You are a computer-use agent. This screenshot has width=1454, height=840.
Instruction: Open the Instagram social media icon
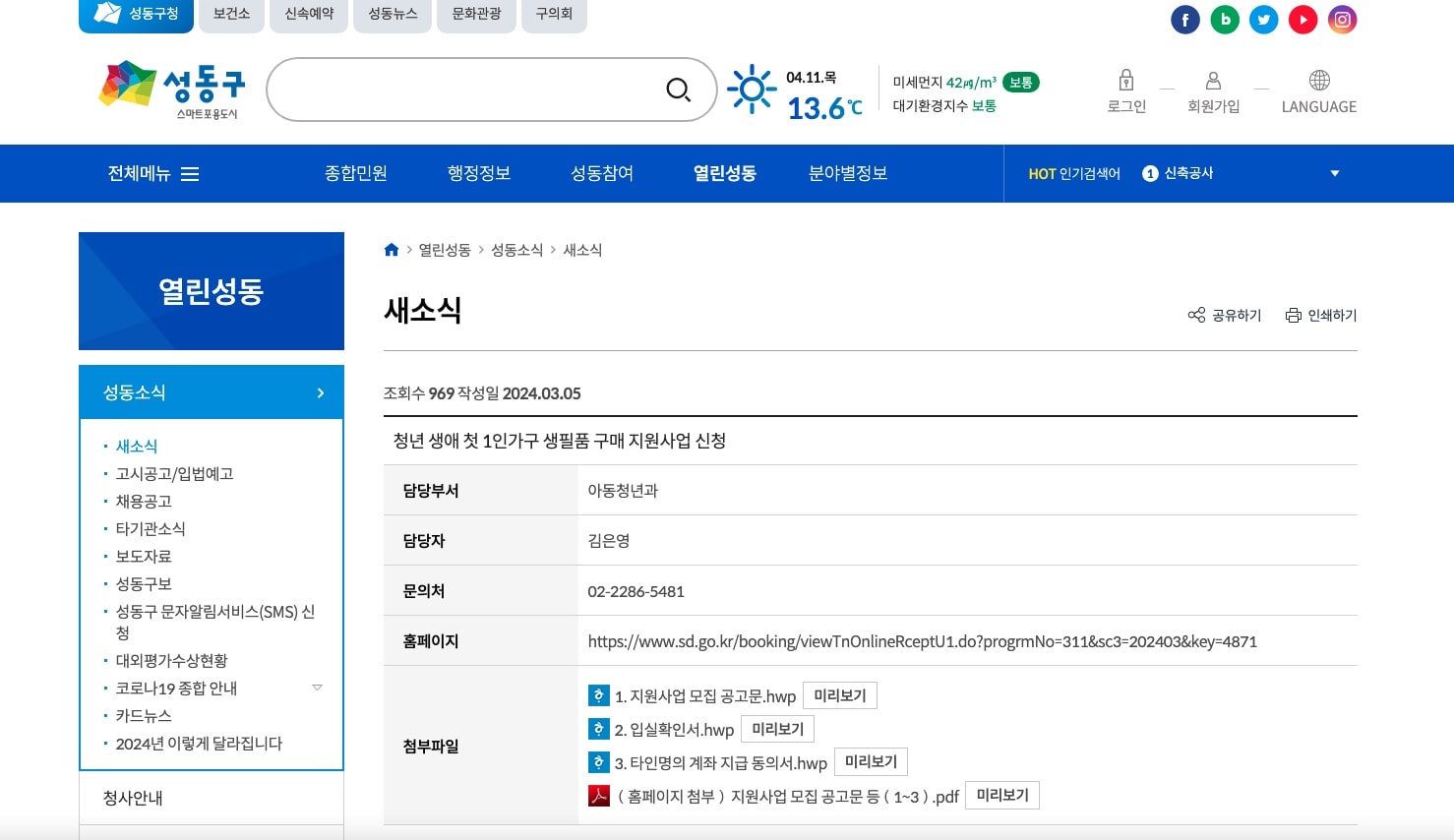coord(1342,19)
